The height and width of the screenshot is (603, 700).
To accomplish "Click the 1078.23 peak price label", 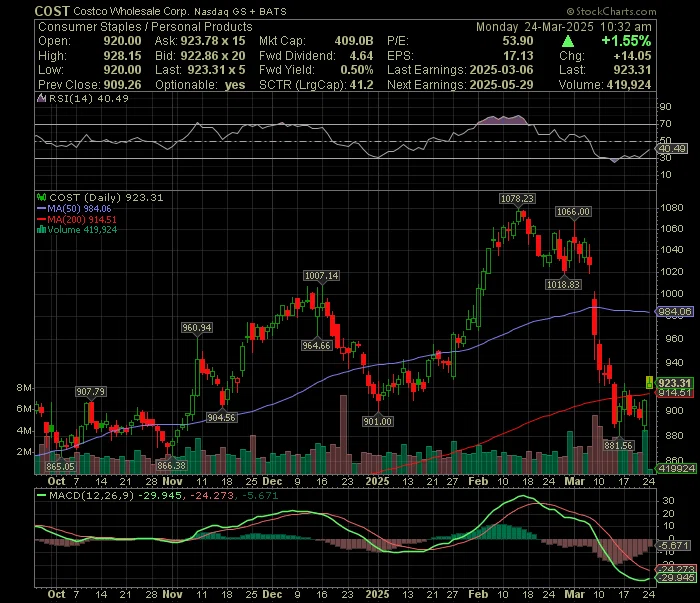I will point(517,198).
